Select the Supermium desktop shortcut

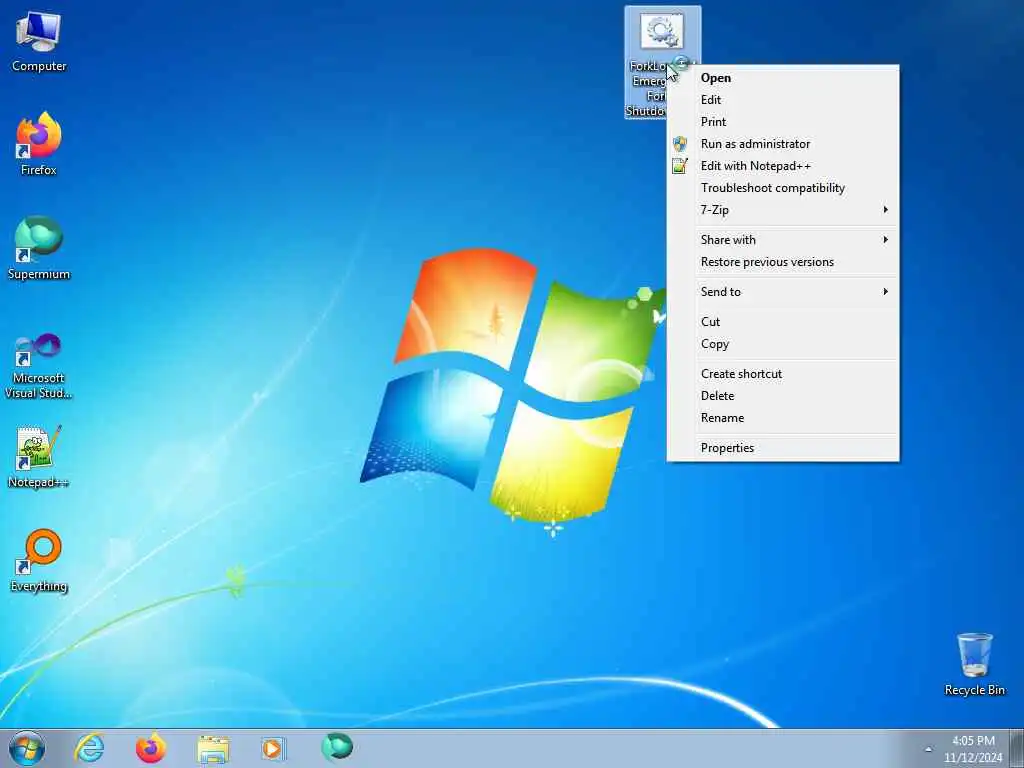39,248
